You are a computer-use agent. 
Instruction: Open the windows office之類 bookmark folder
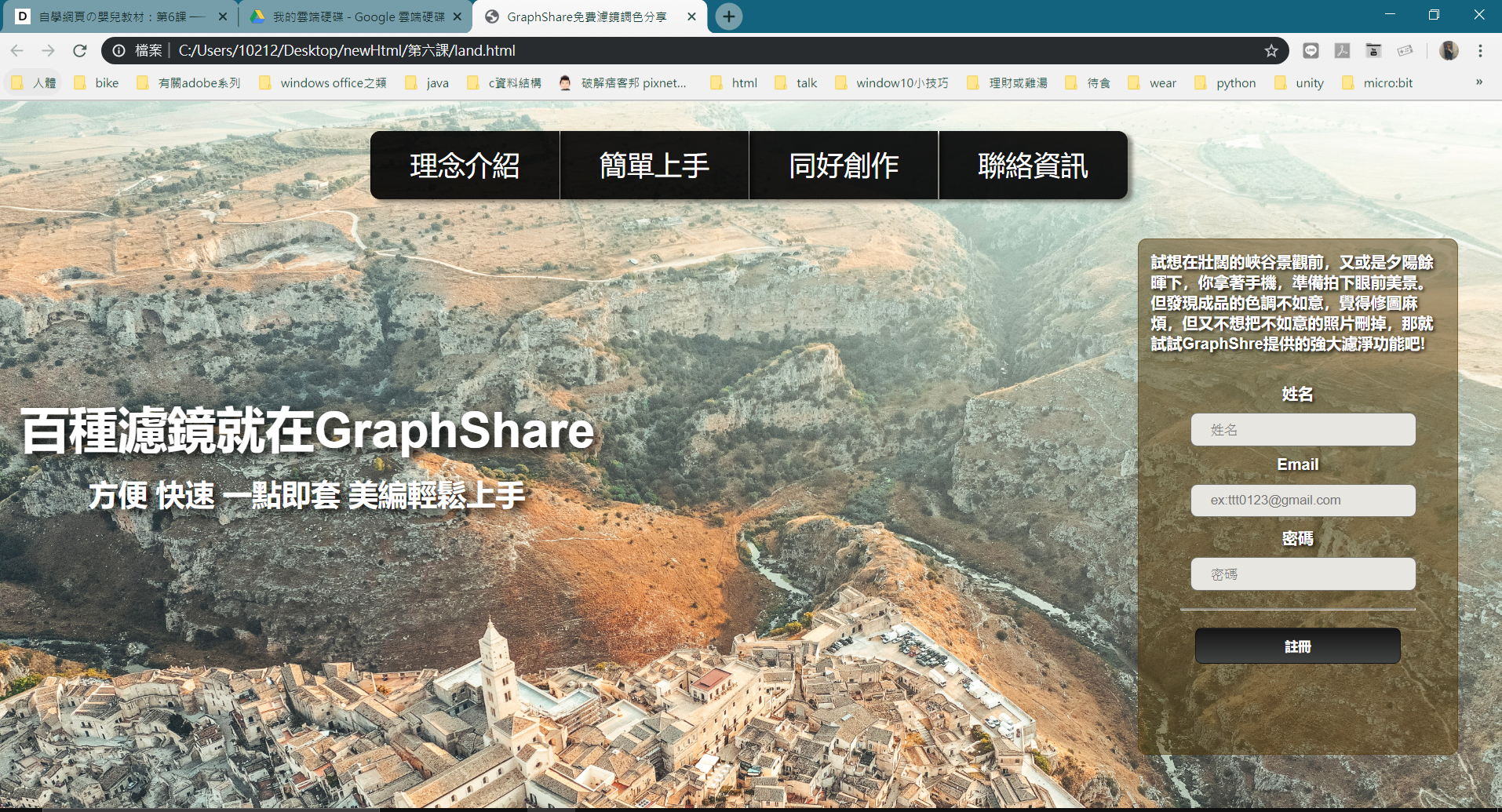point(323,83)
